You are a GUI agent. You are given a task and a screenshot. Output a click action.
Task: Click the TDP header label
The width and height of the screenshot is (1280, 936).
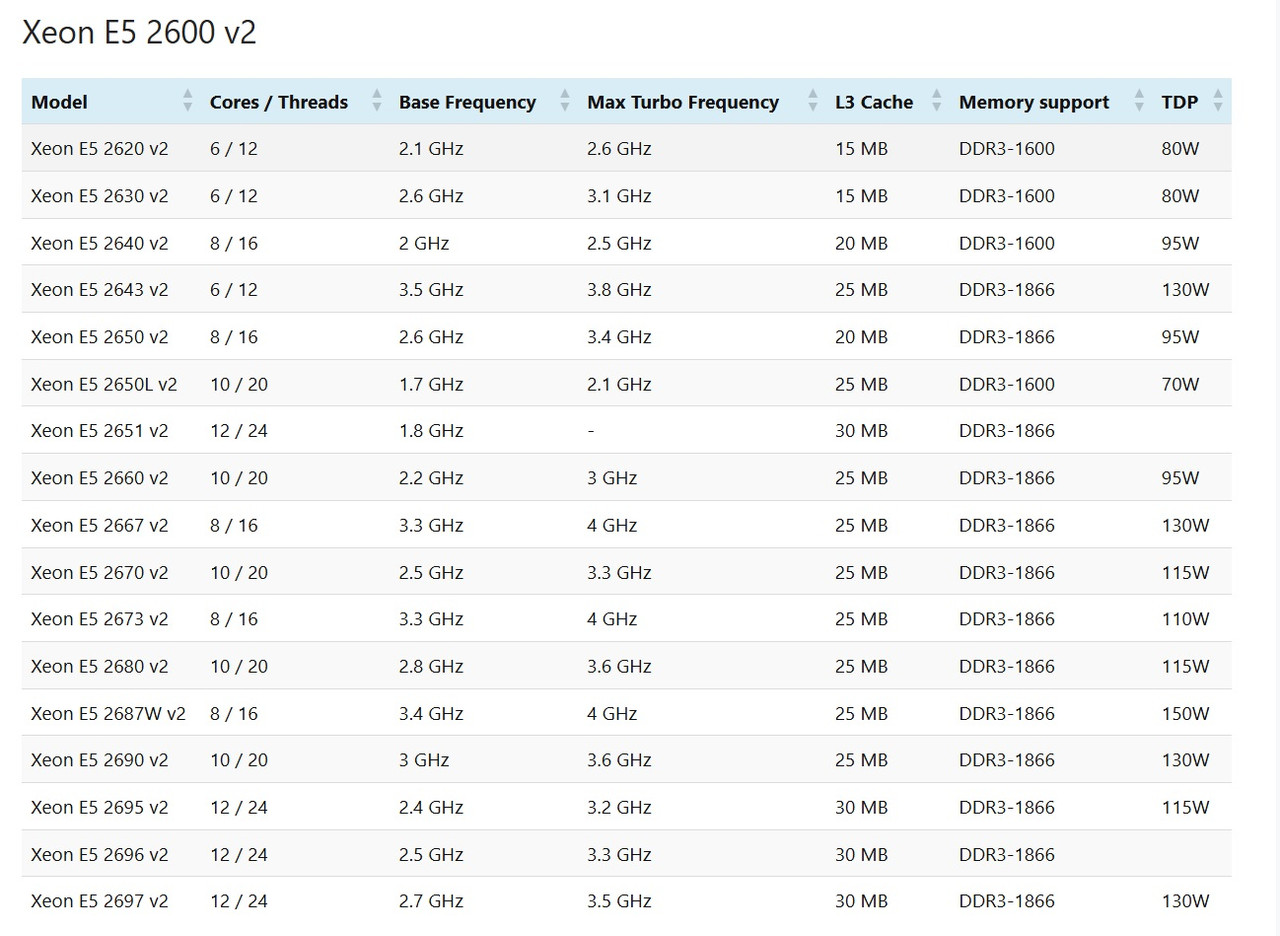click(x=1180, y=102)
